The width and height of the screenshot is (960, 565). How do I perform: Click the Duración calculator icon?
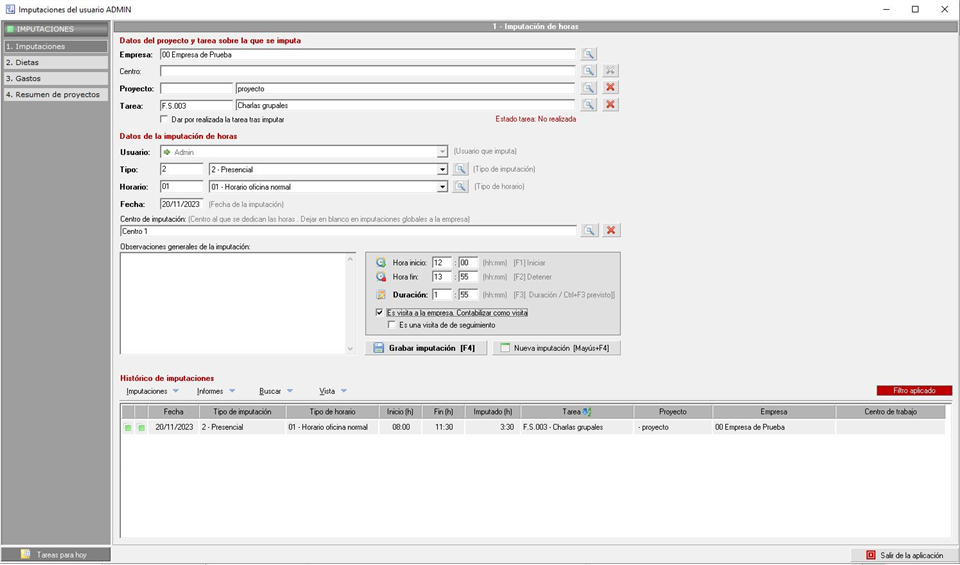click(x=380, y=295)
